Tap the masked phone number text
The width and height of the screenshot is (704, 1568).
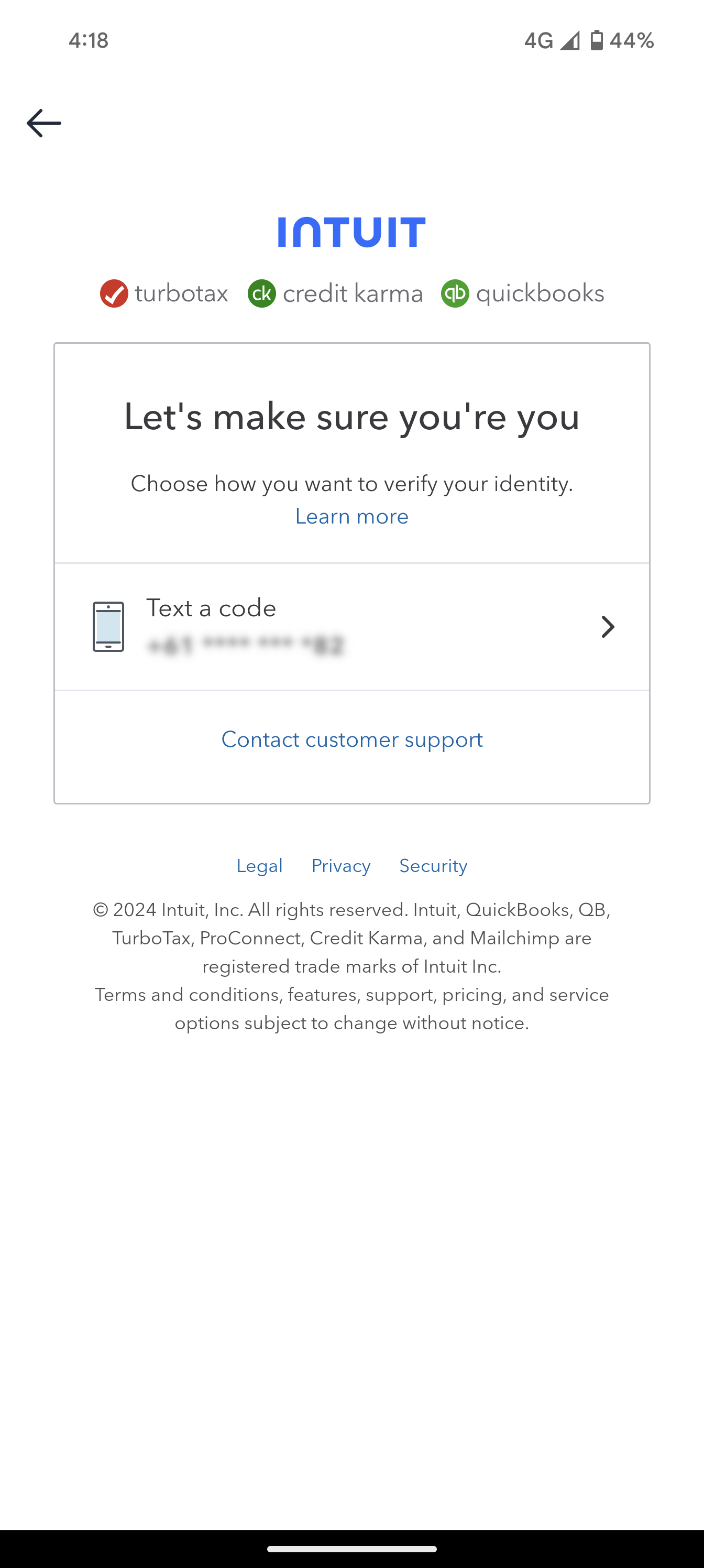point(246,645)
